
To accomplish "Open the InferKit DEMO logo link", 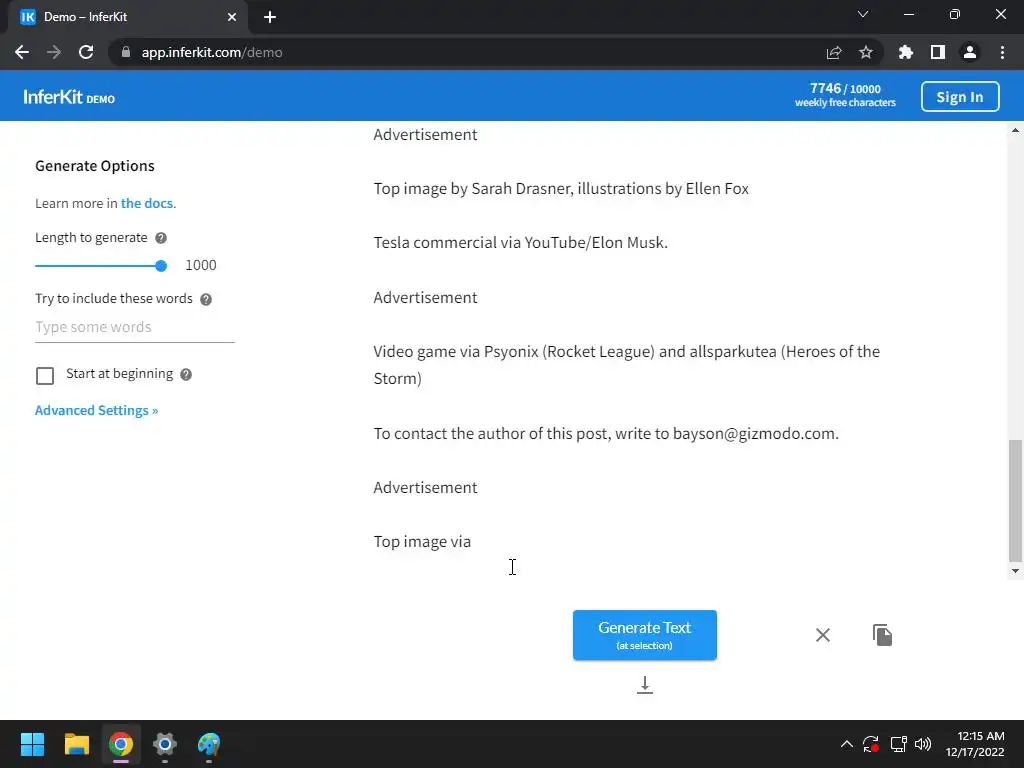I will pos(69,97).
